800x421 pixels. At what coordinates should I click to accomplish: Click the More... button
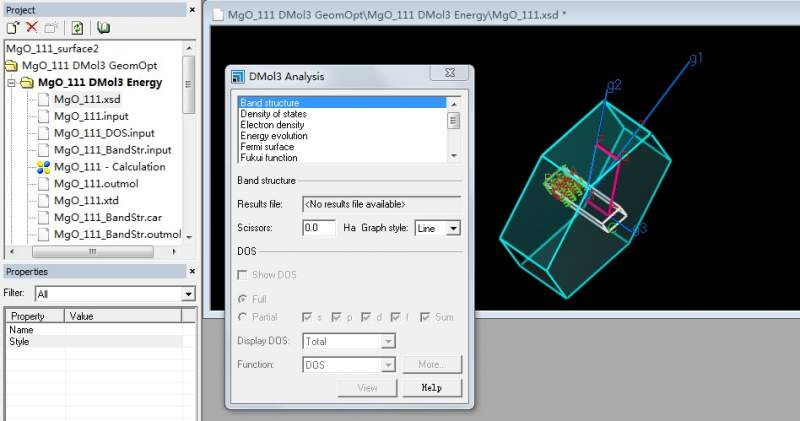click(432, 364)
